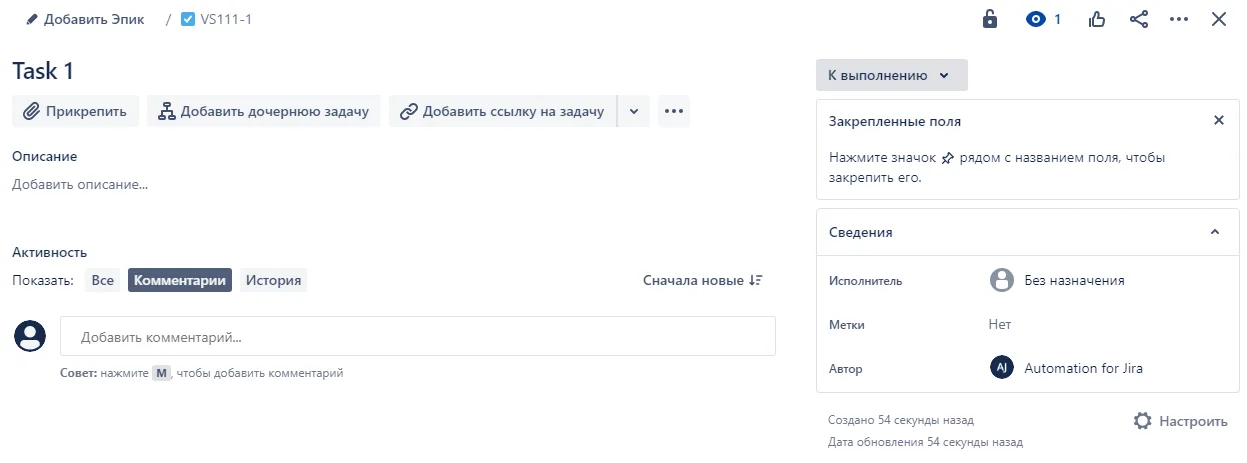The height and width of the screenshot is (463, 1247).
Task: Open the three-dots menu next to link dropdown
Action: click(x=674, y=111)
